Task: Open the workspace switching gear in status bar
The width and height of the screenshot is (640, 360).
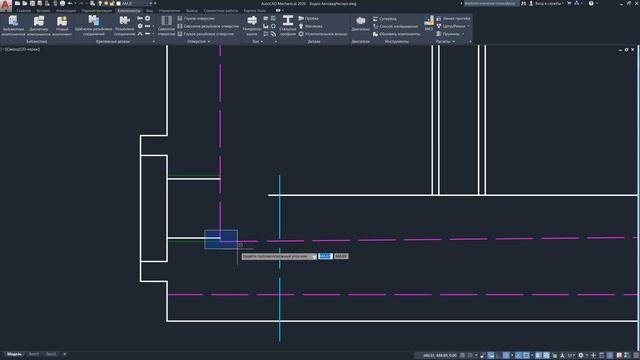Action: click(581, 356)
